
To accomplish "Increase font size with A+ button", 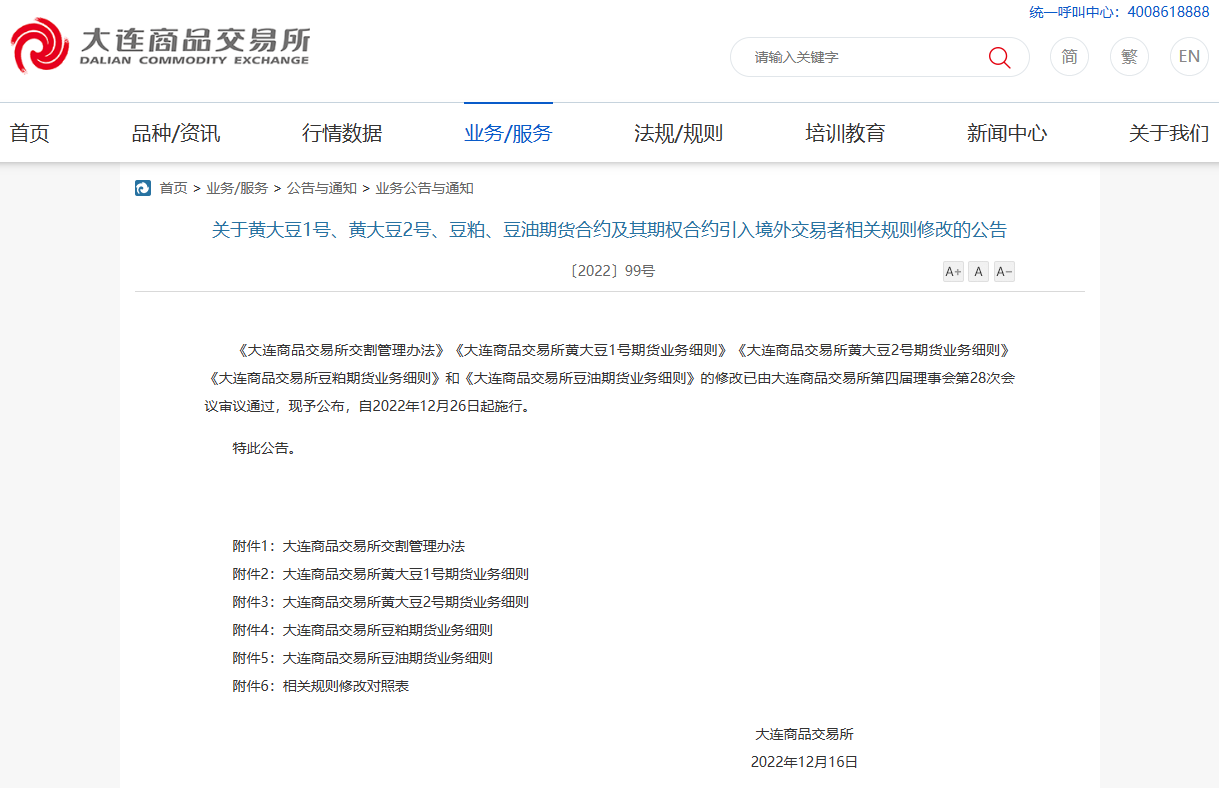I will coord(953,272).
